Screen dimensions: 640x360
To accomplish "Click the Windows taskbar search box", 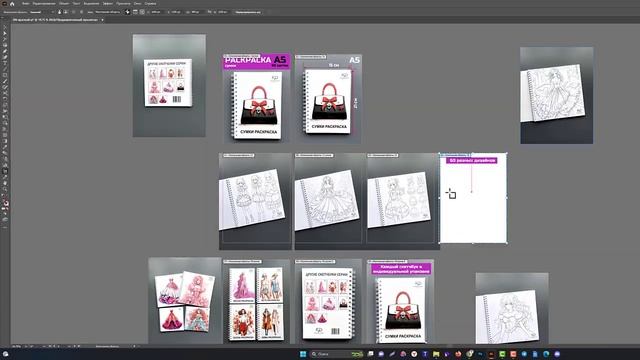I will click(x=337, y=354).
